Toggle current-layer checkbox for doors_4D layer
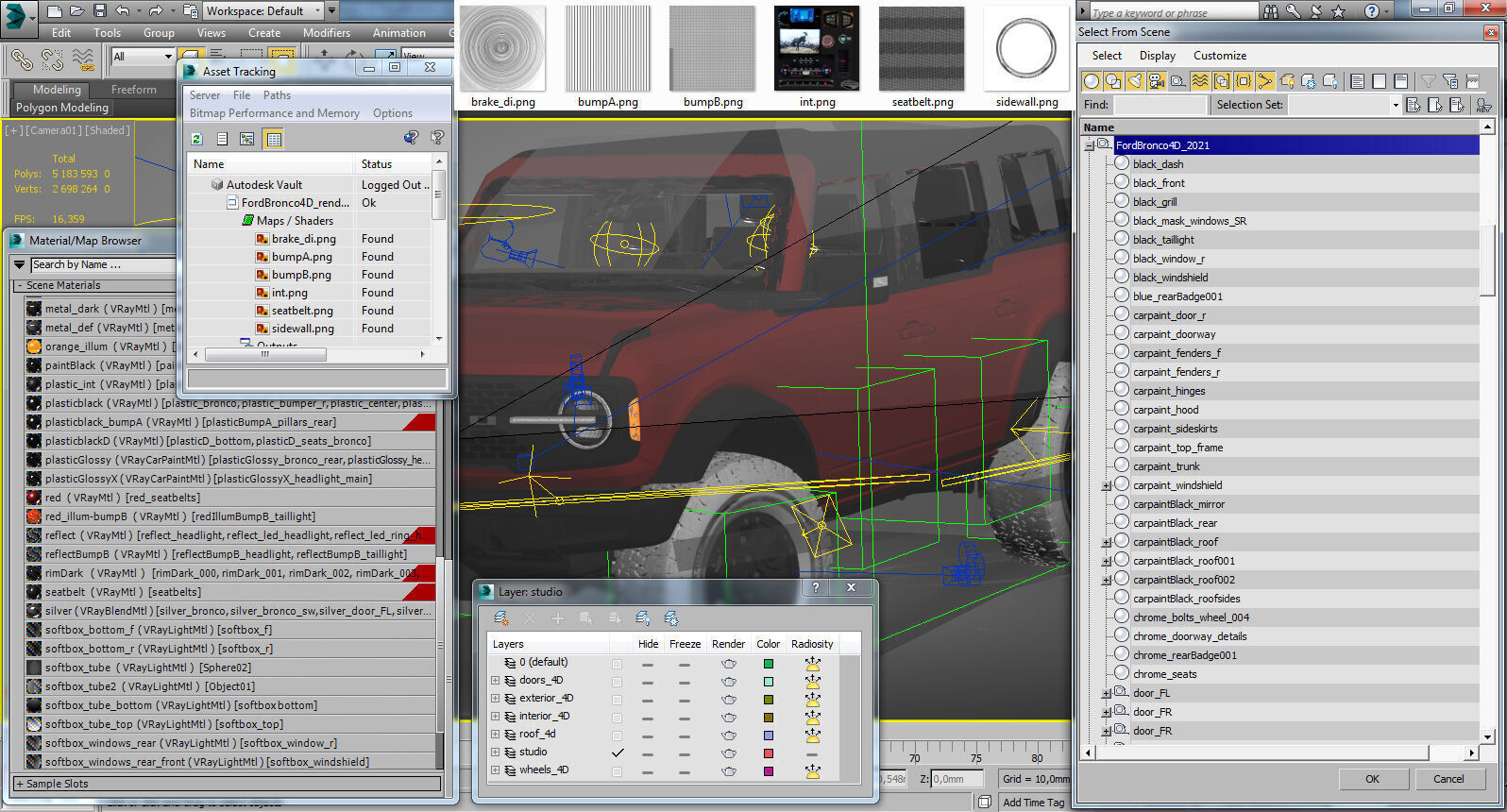This screenshot has height=812, width=1507. point(618,682)
